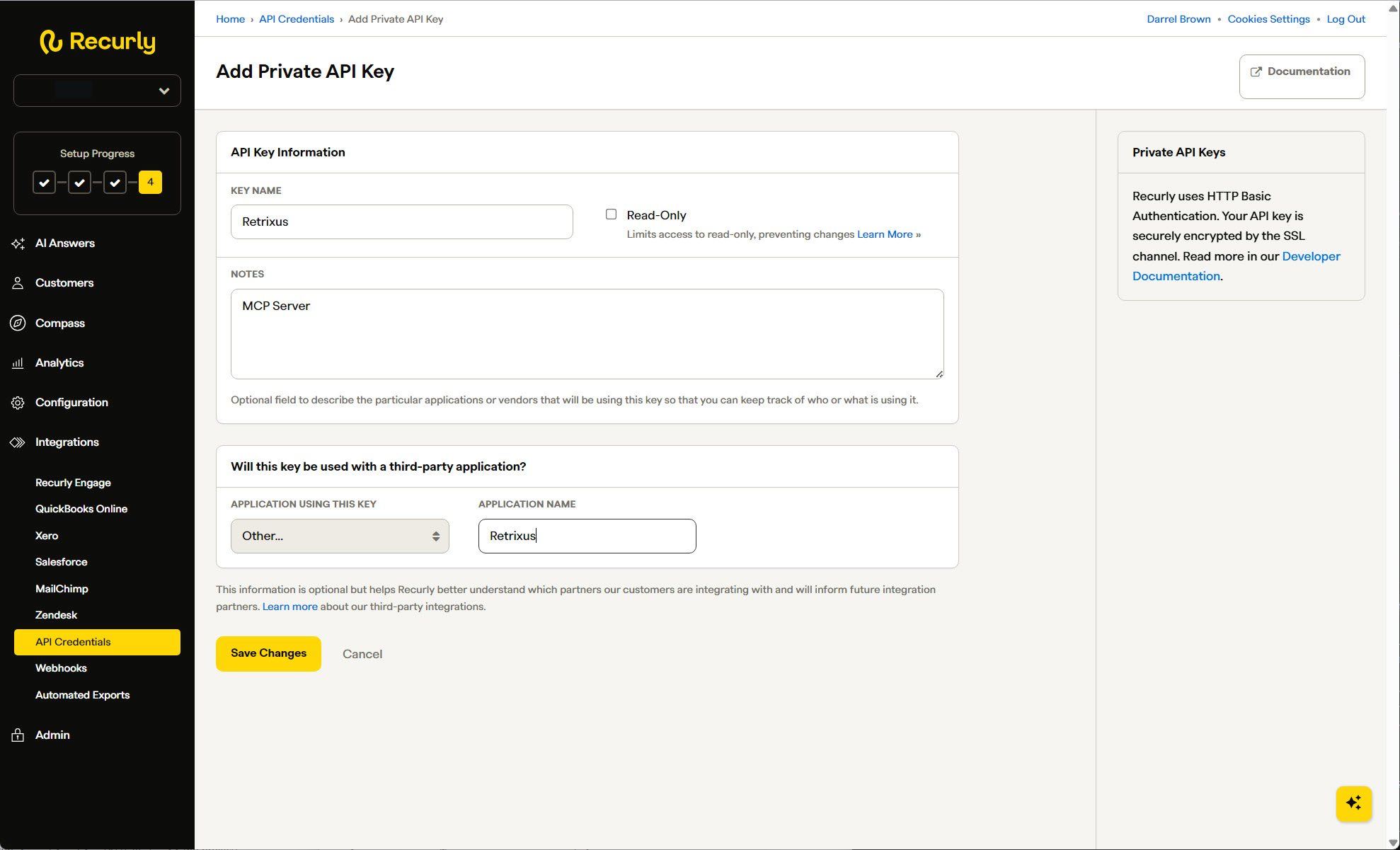The image size is (1400, 850).
Task: Click the Customers person icon
Action: (x=18, y=283)
